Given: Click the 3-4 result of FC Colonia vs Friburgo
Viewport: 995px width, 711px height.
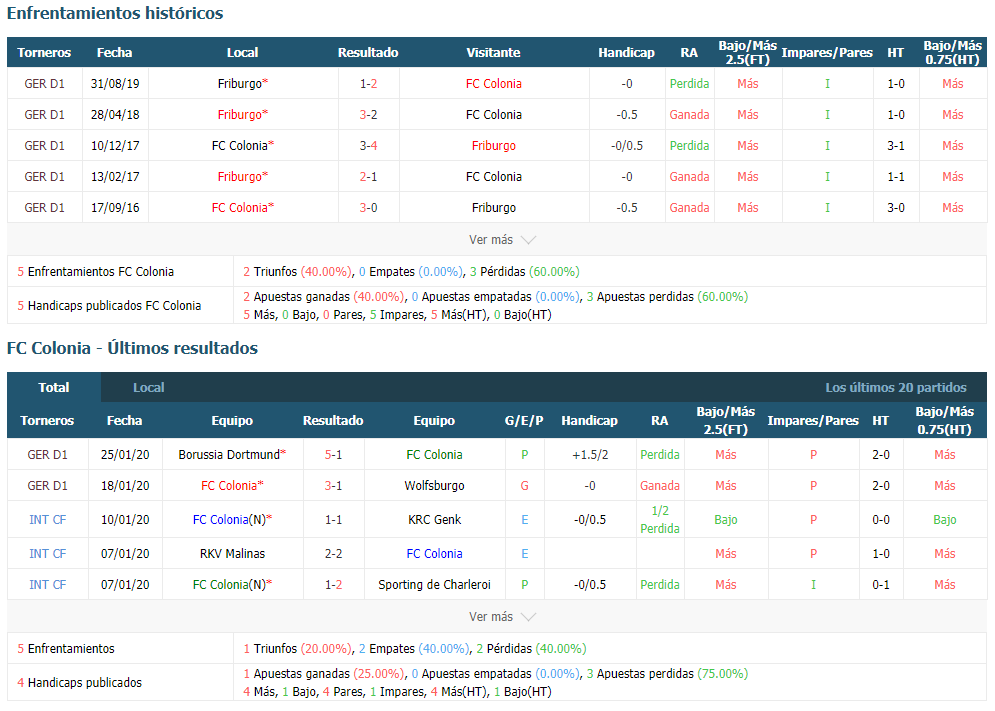Looking at the screenshot, I should coord(369,146).
